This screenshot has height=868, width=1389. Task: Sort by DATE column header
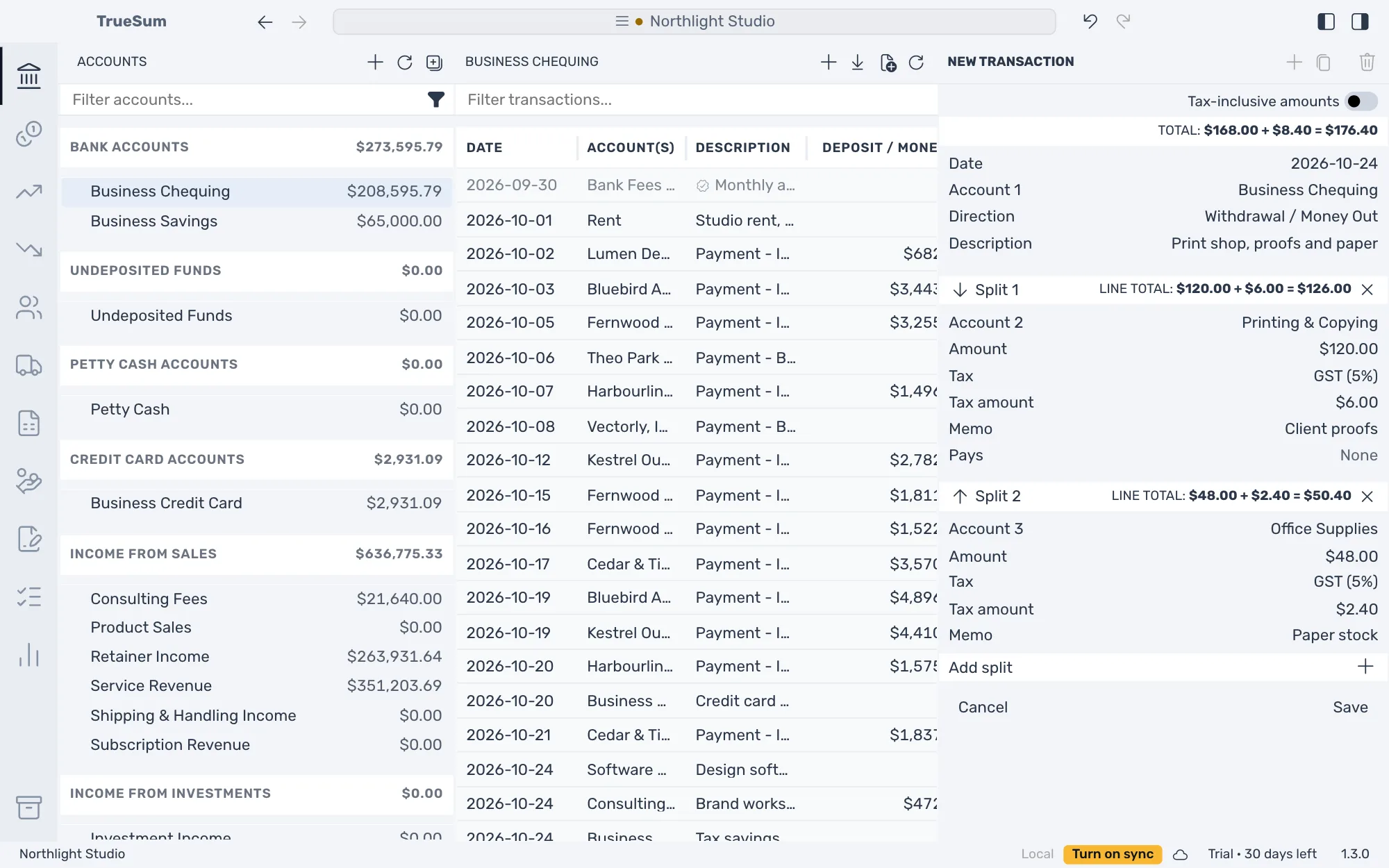[484, 148]
